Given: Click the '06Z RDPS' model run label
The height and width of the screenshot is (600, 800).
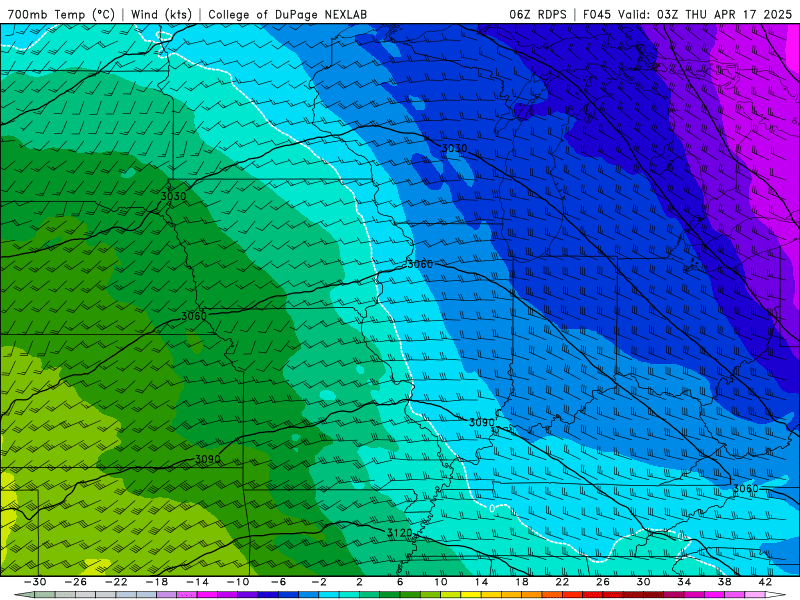Looking at the screenshot, I should click(538, 14).
